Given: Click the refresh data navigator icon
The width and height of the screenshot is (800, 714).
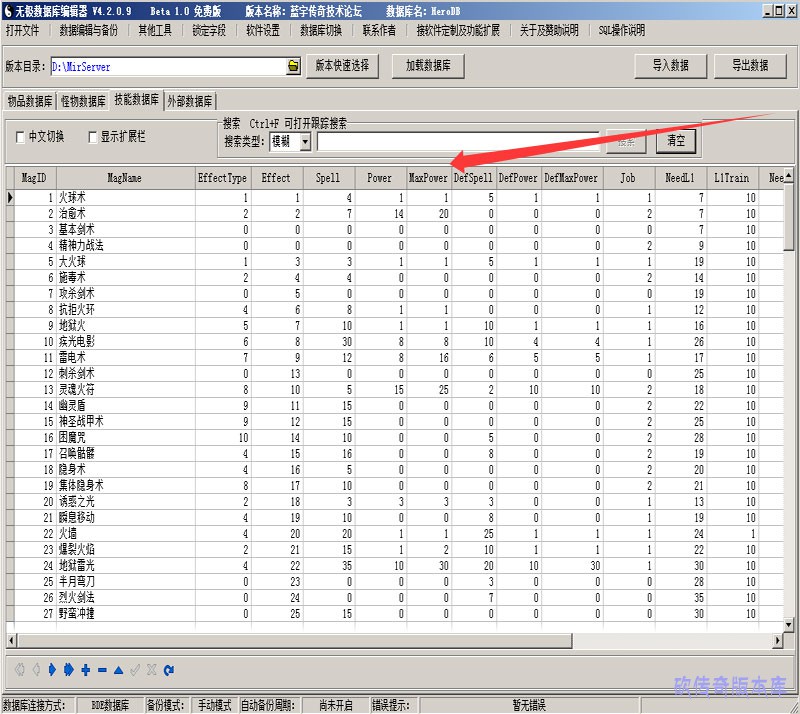Looking at the screenshot, I should [168, 670].
